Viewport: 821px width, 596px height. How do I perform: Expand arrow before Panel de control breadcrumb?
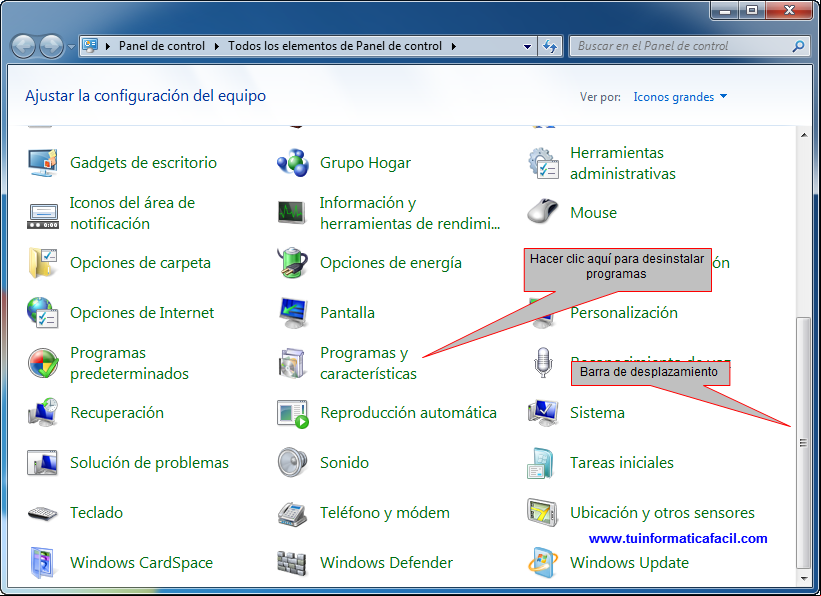coord(108,46)
